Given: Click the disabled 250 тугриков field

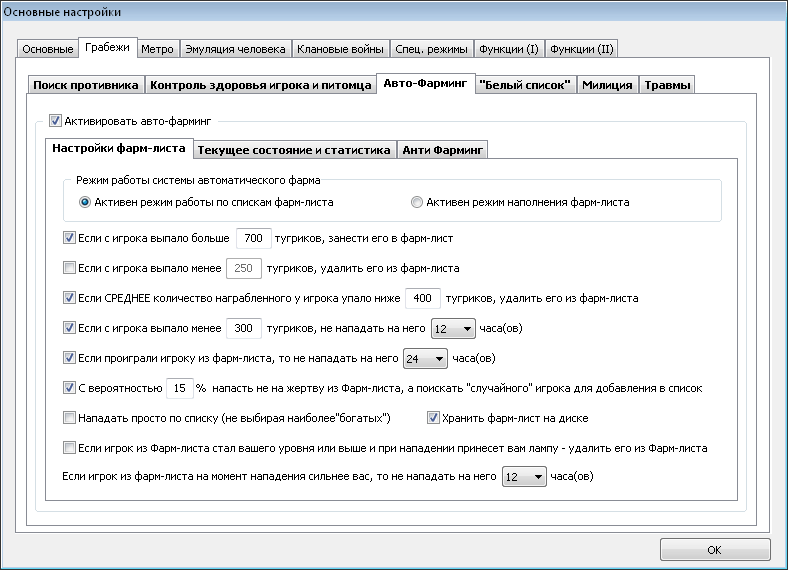Looking at the screenshot, I should 244,268.
